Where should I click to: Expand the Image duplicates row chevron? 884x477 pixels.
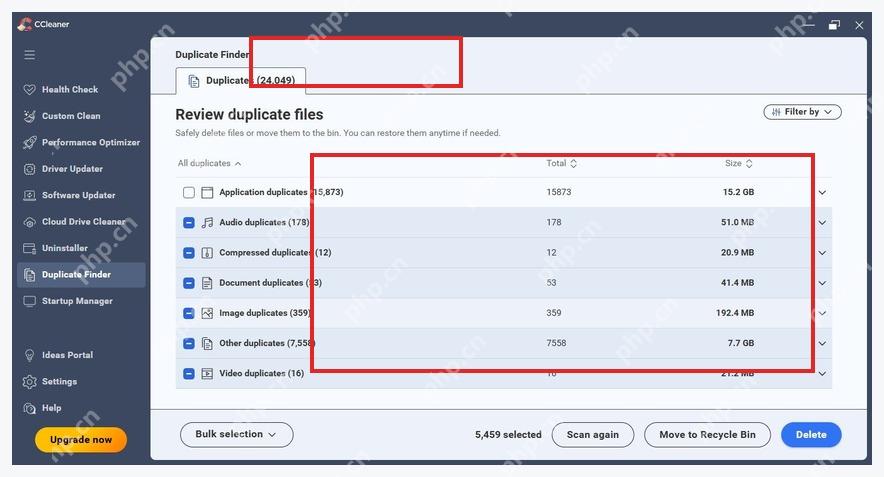[823, 313]
